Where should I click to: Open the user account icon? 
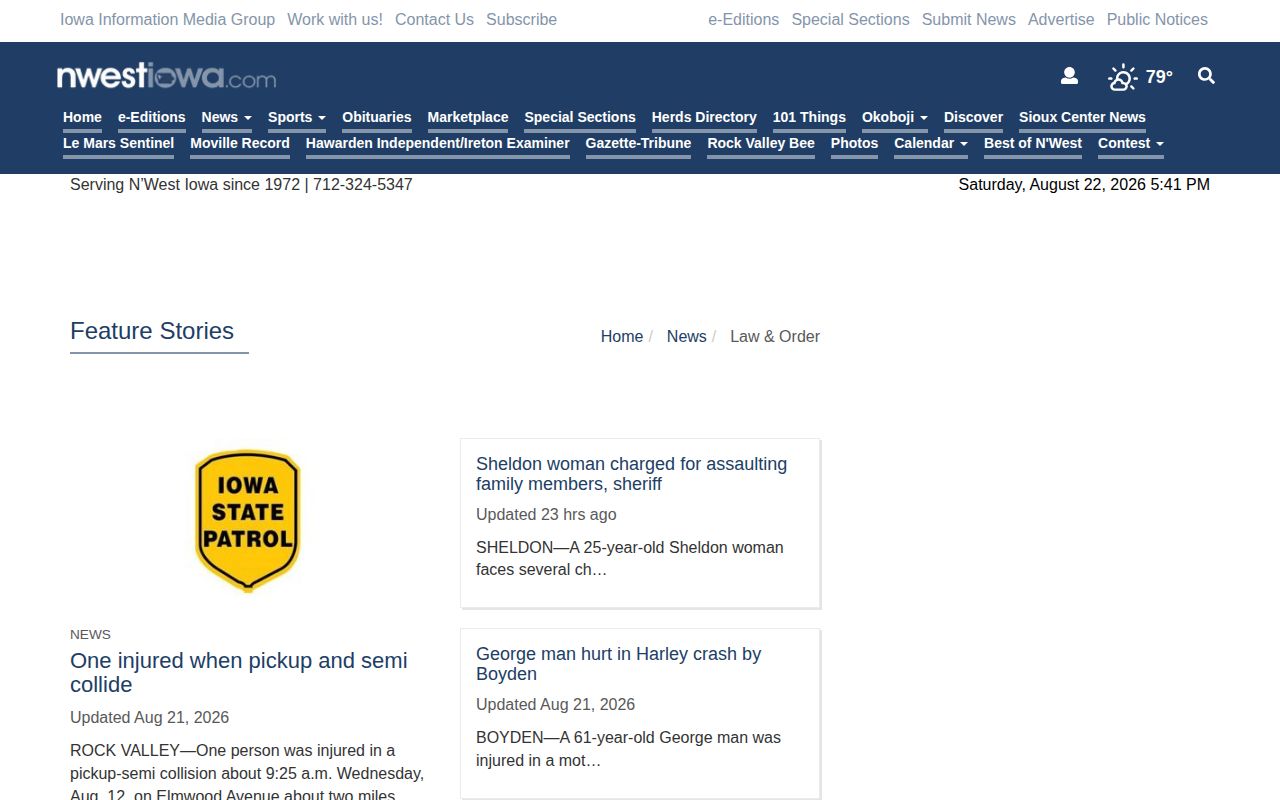pos(1069,76)
